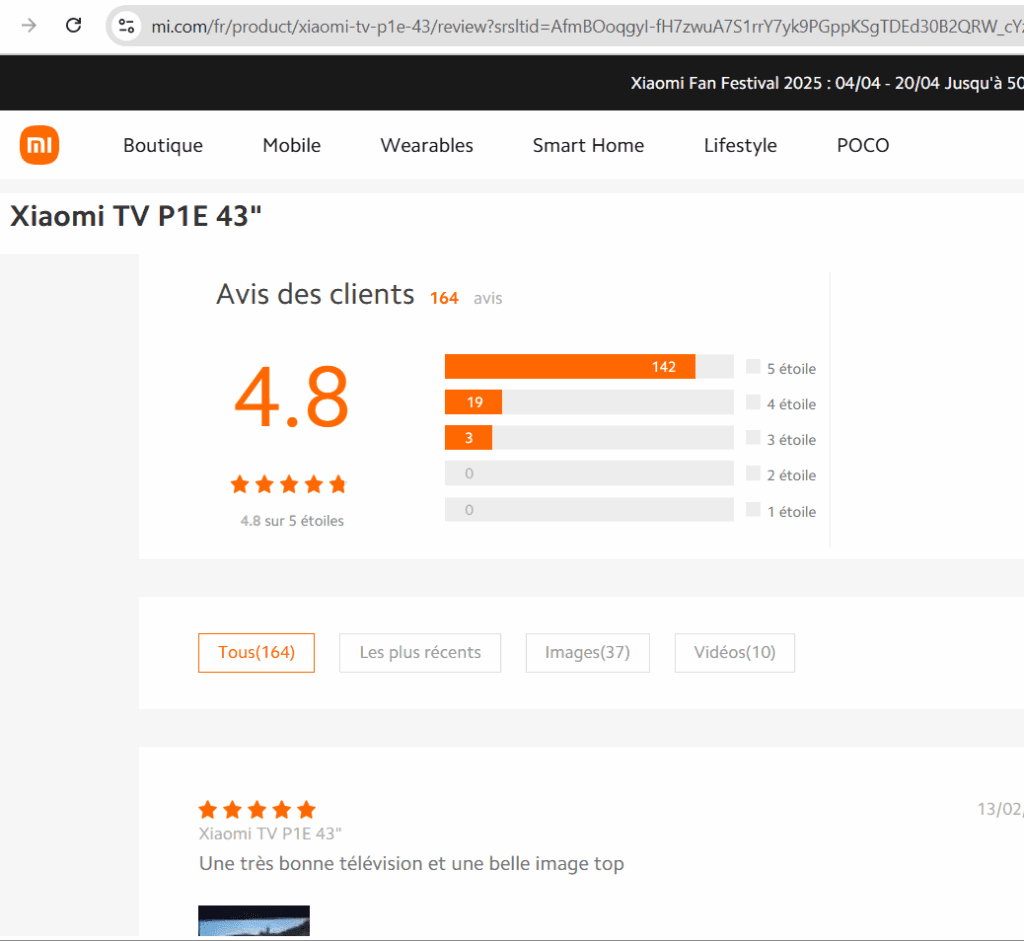1024x941 pixels.
Task: Tick the 4 étoile filter checkbox
Action: pyautogui.click(x=753, y=402)
